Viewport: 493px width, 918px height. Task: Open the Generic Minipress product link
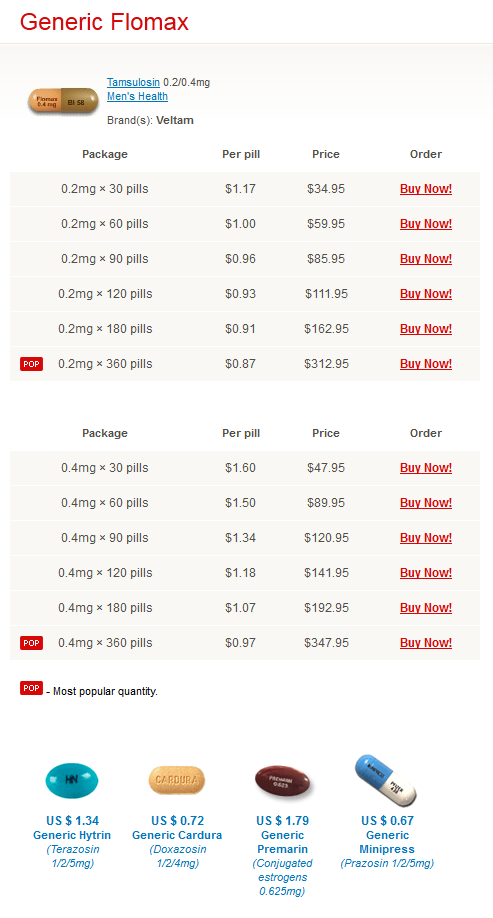tap(386, 842)
